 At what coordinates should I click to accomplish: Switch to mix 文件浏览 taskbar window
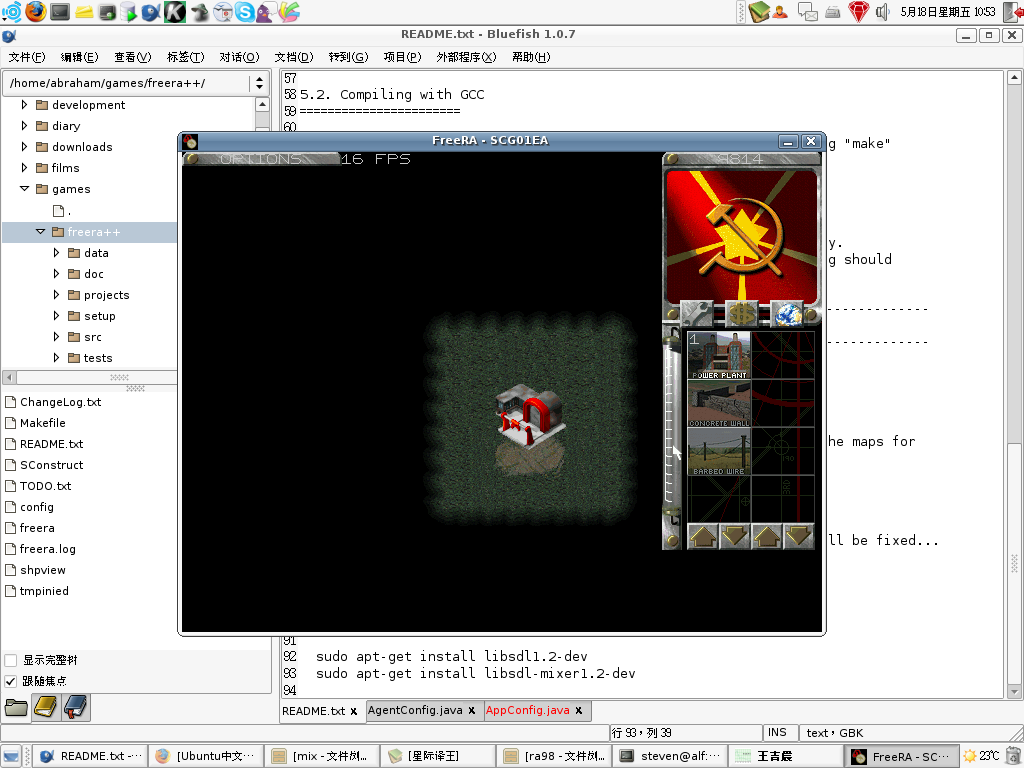321,756
